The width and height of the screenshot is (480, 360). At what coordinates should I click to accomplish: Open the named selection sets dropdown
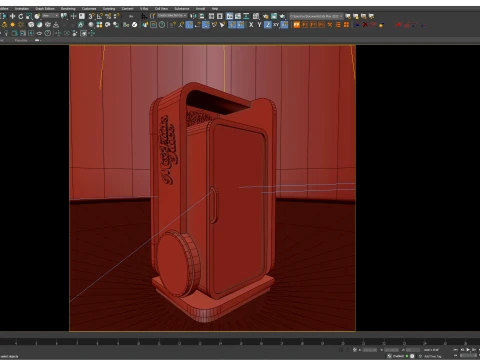[172, 16]
